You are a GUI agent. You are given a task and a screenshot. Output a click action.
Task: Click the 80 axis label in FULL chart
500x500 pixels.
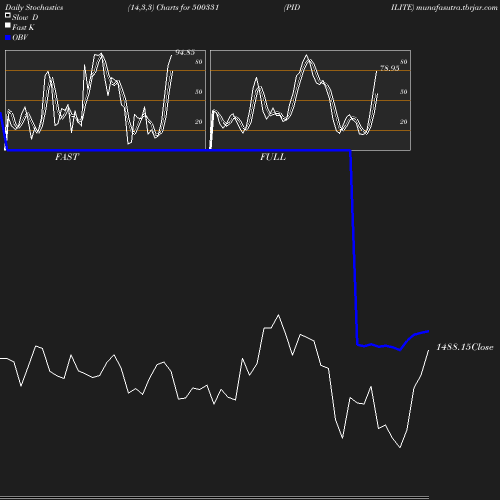[x=403, y=62]
